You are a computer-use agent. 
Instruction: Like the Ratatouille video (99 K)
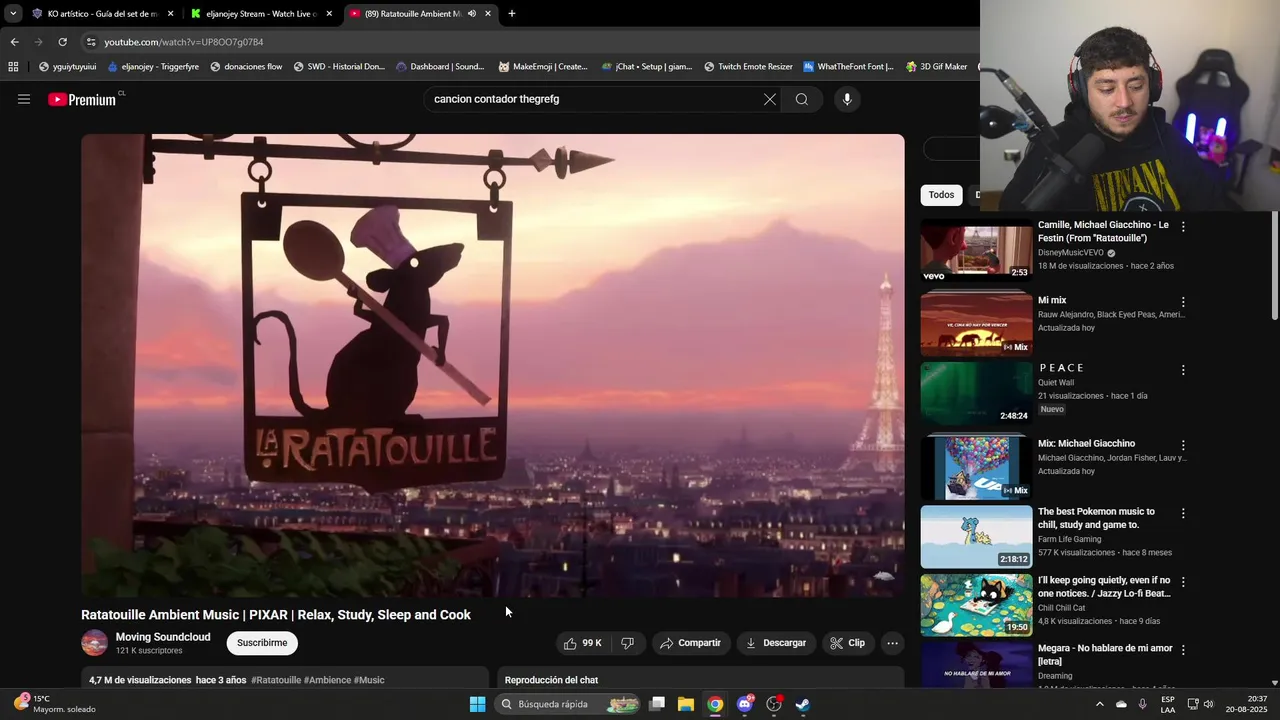tap(583, 643)
